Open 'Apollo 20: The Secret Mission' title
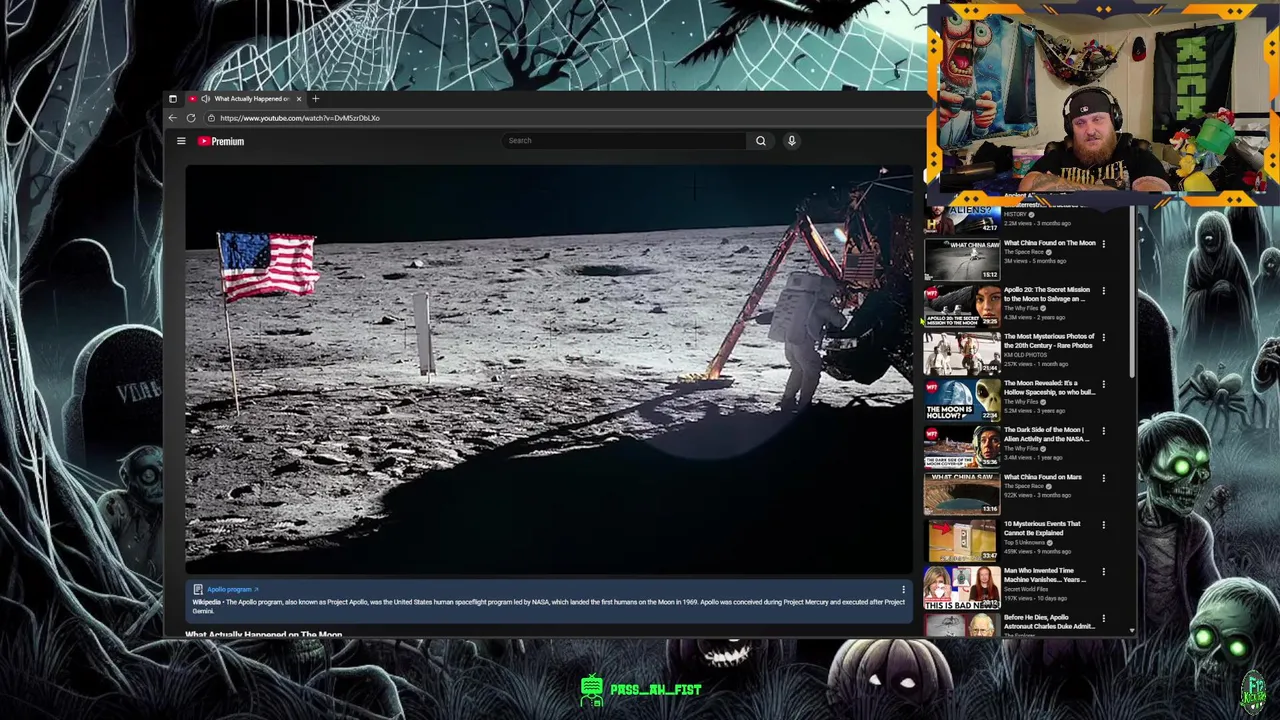This screenshot has height=720, width=1280. coord(1046,294)
